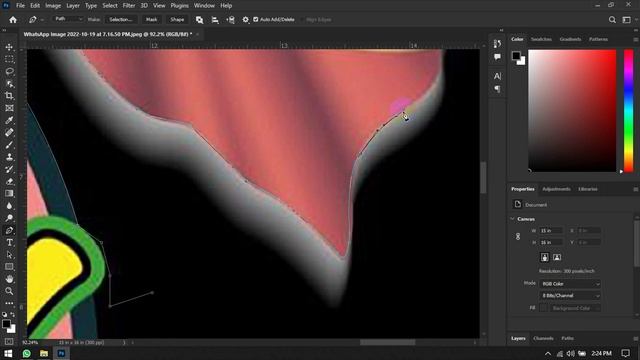Select the Eyedropper tool
The width and height of the screenshot is (640, 360).
coord(9,120)
